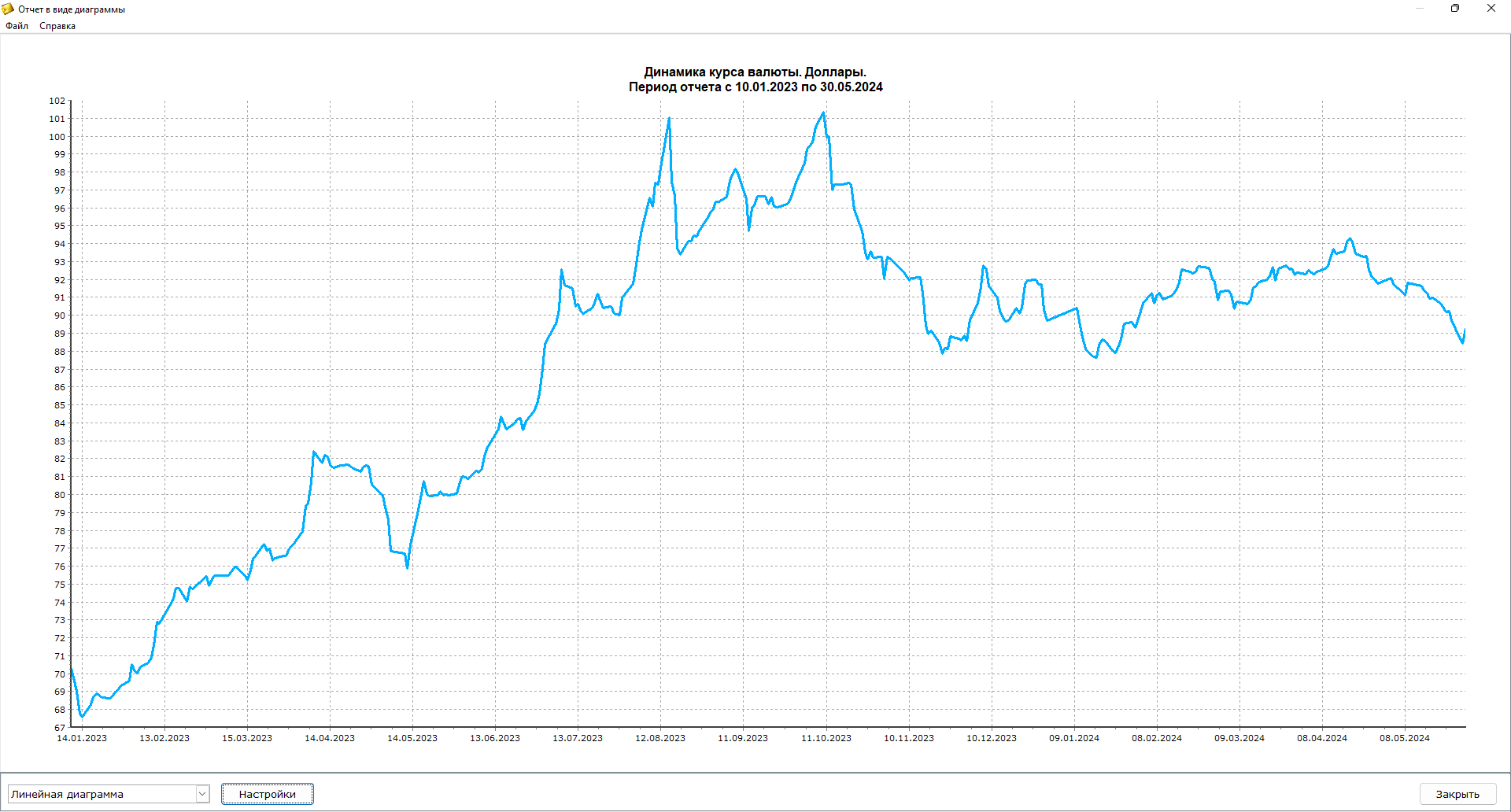Click x-axis date label 13.07.2023

pos(578,738)
